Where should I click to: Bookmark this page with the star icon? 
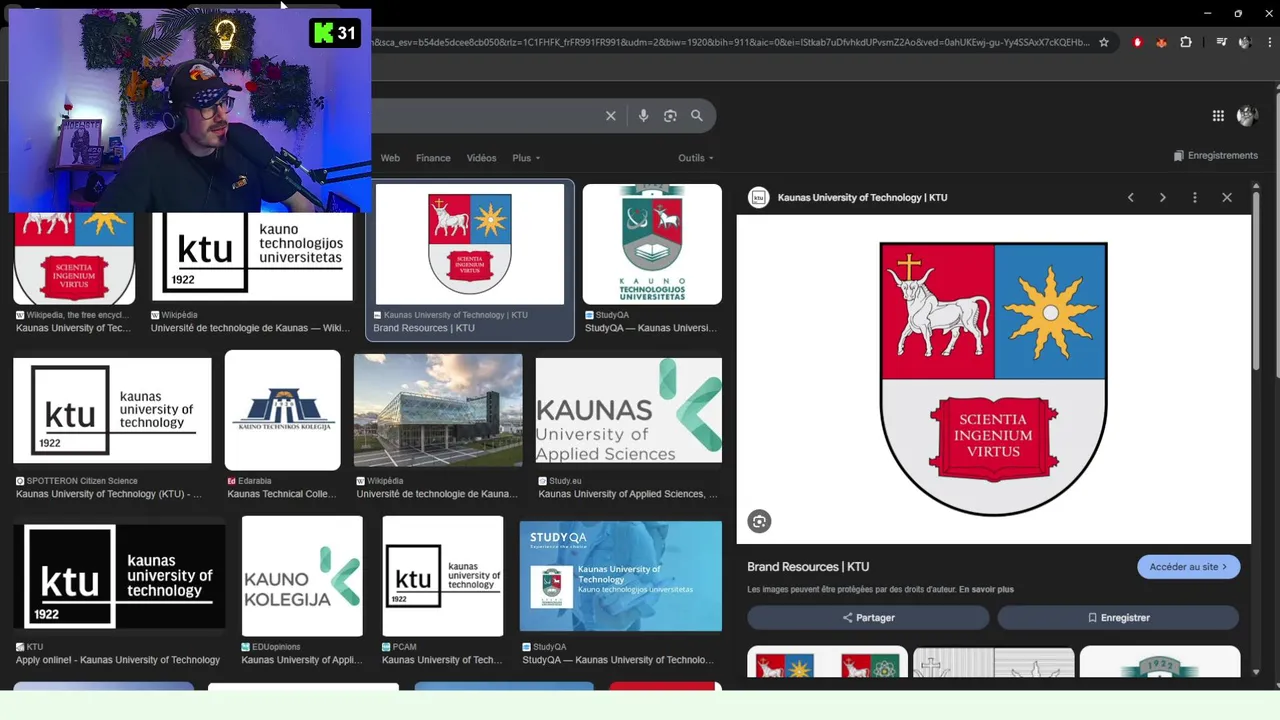click(x=1104, y=42)
